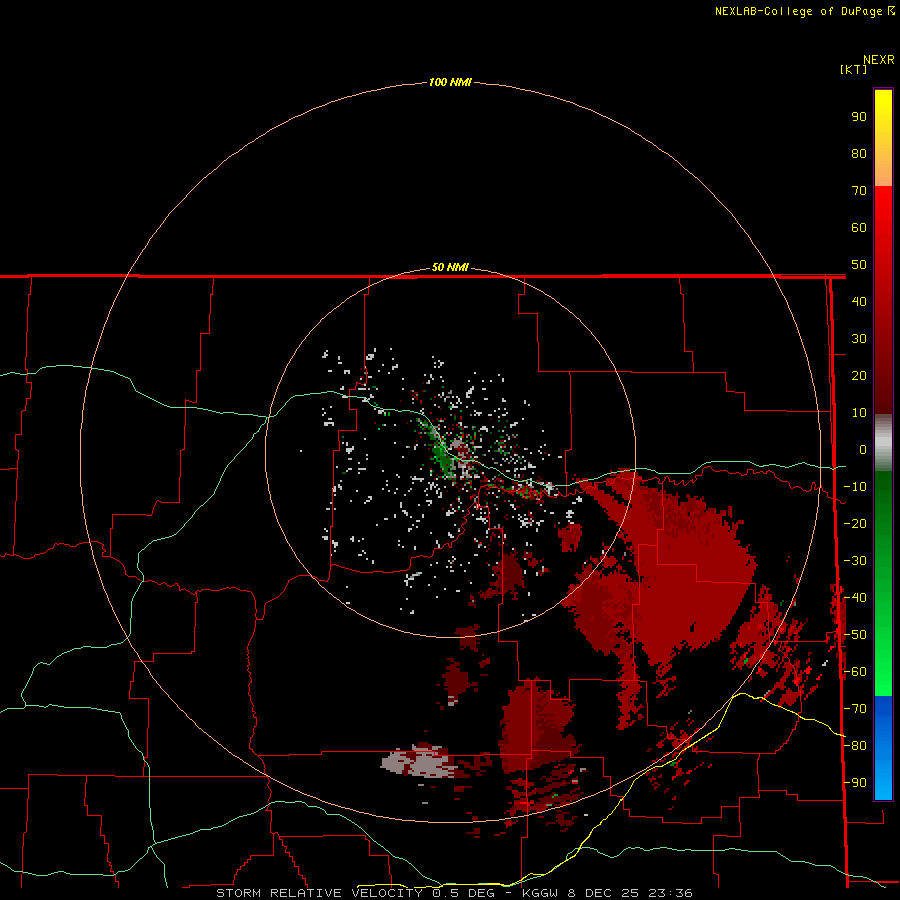The height and width of the screenshot is (900, 900).
Task: Click the gray velocity patch at the bottom of the map
Action: pyautogui.click(x=419, y=762)
